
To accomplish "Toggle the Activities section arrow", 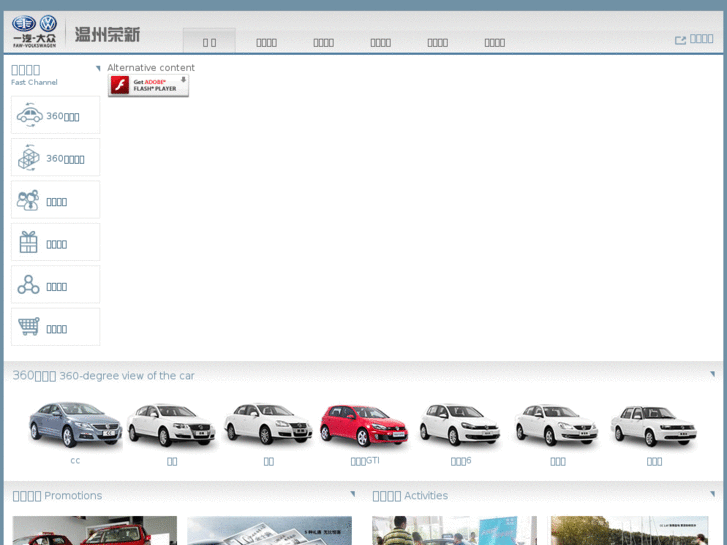I will 712,494.
